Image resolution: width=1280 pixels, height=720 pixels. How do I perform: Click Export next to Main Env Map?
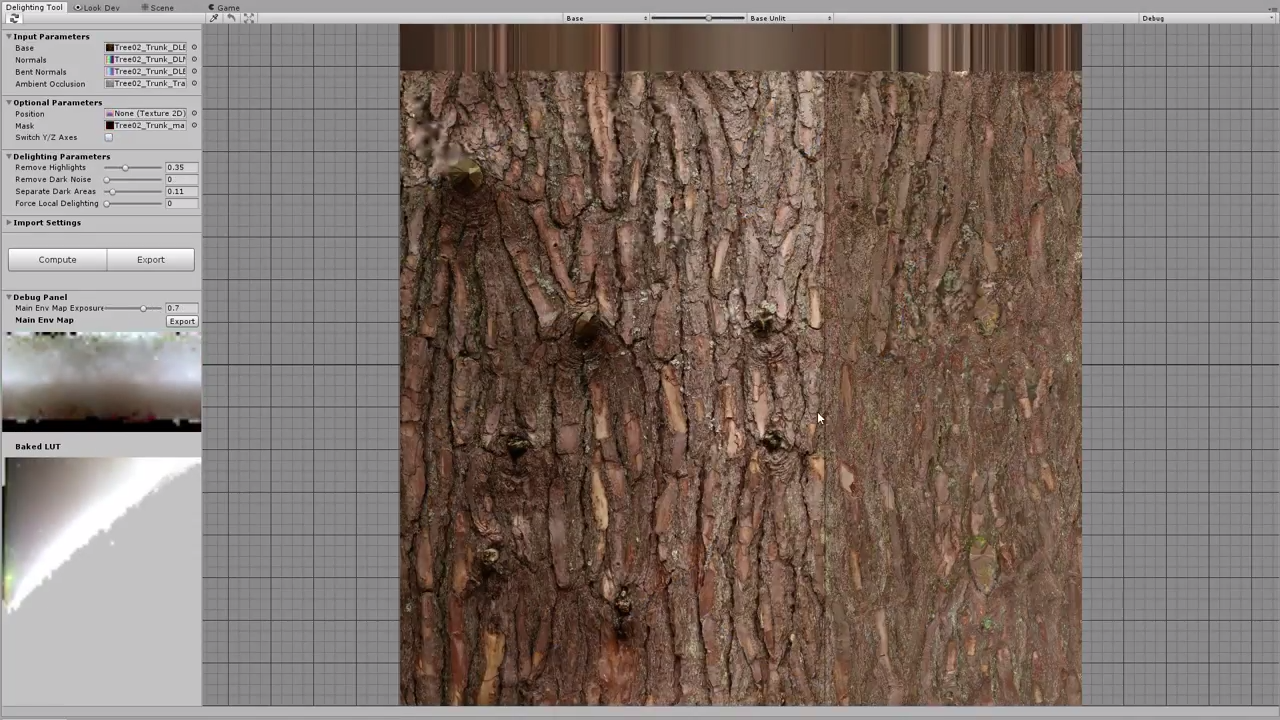[x=182, y=320]
